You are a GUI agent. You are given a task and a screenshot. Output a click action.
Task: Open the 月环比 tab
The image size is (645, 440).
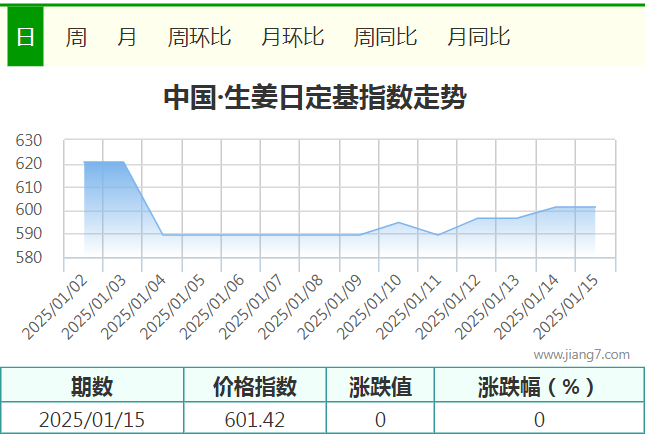[x=292, y=37]
